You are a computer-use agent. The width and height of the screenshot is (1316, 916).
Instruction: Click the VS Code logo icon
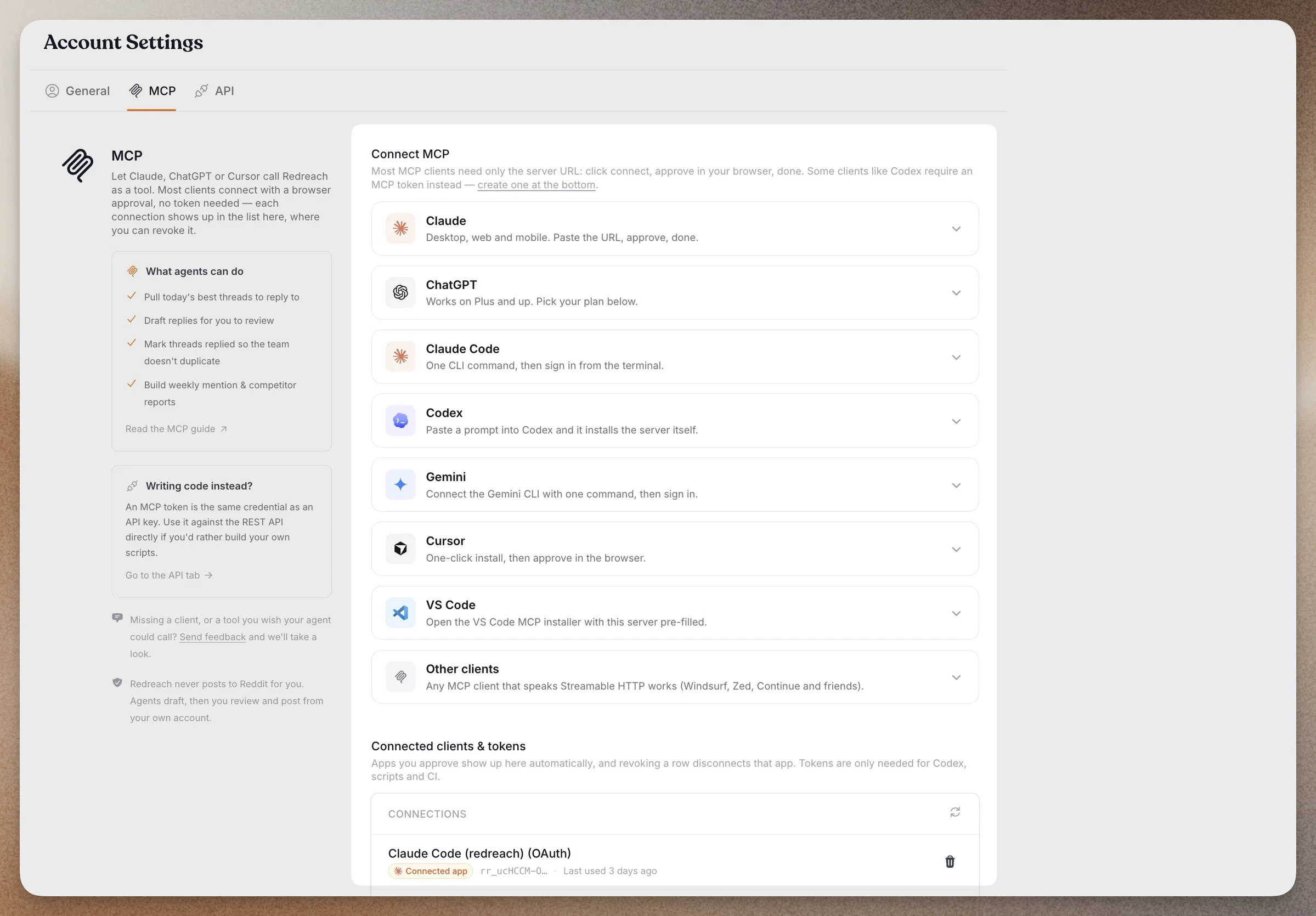point(400,613)
